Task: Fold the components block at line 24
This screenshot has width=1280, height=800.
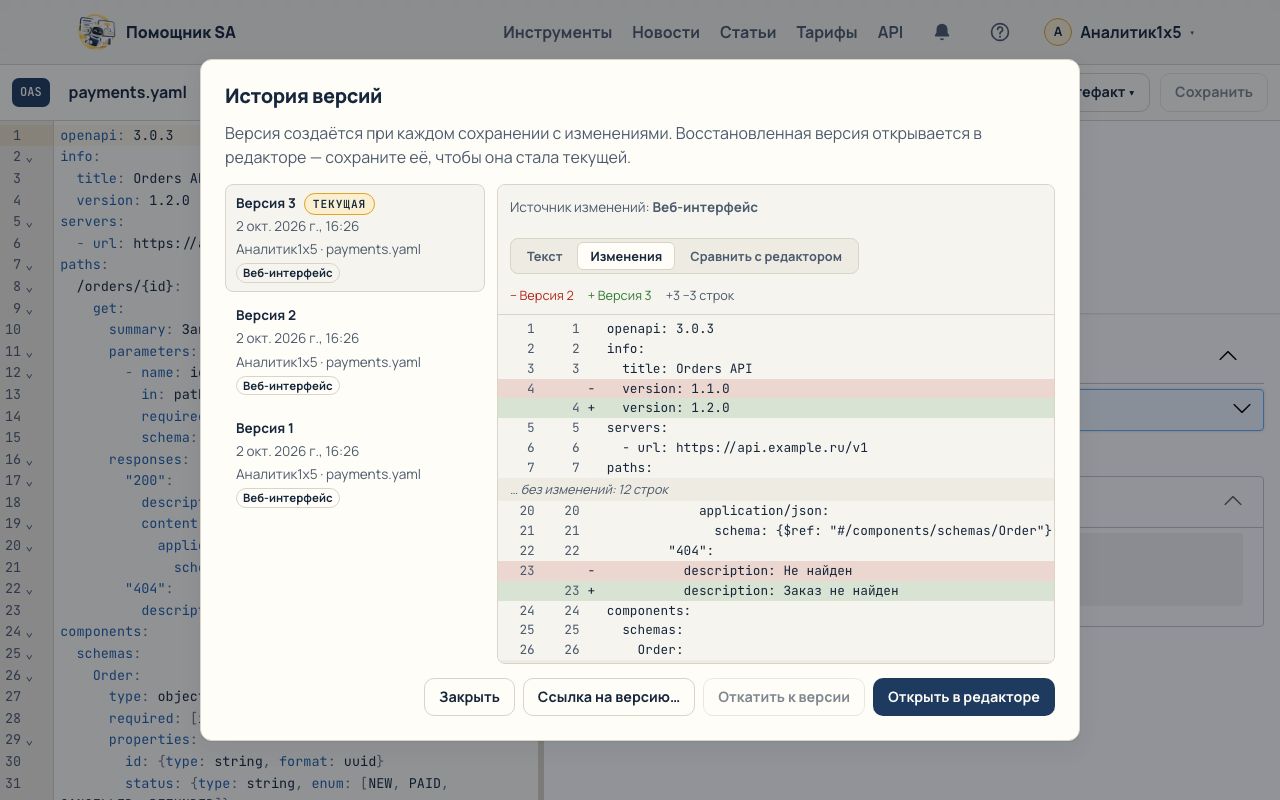Action: click(x=29, y=632)
